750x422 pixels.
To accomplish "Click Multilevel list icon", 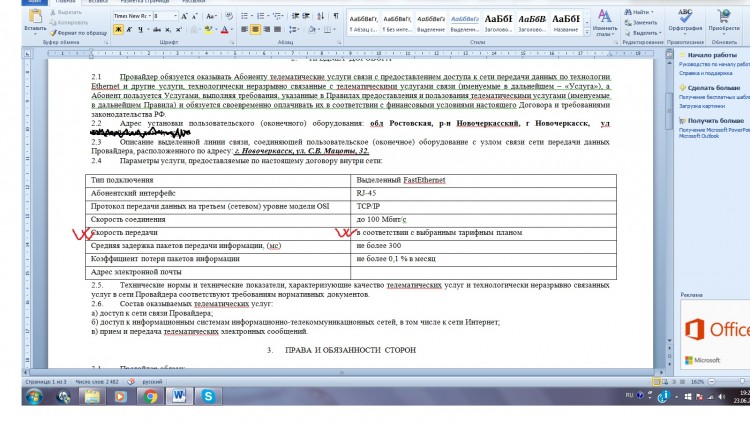I will [x=277, y=16].
